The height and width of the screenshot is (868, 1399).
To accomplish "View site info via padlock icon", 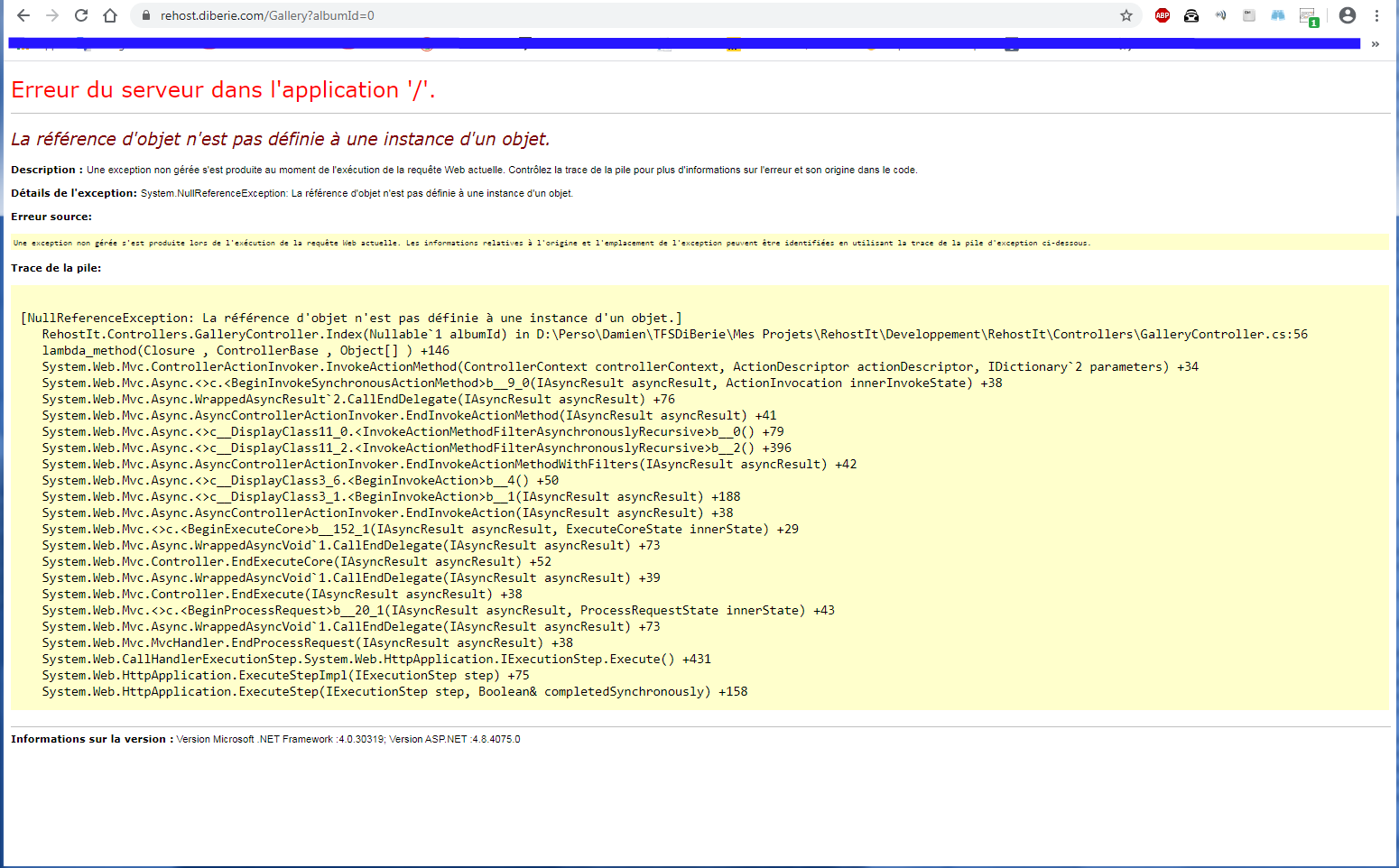I will [145, 15].
